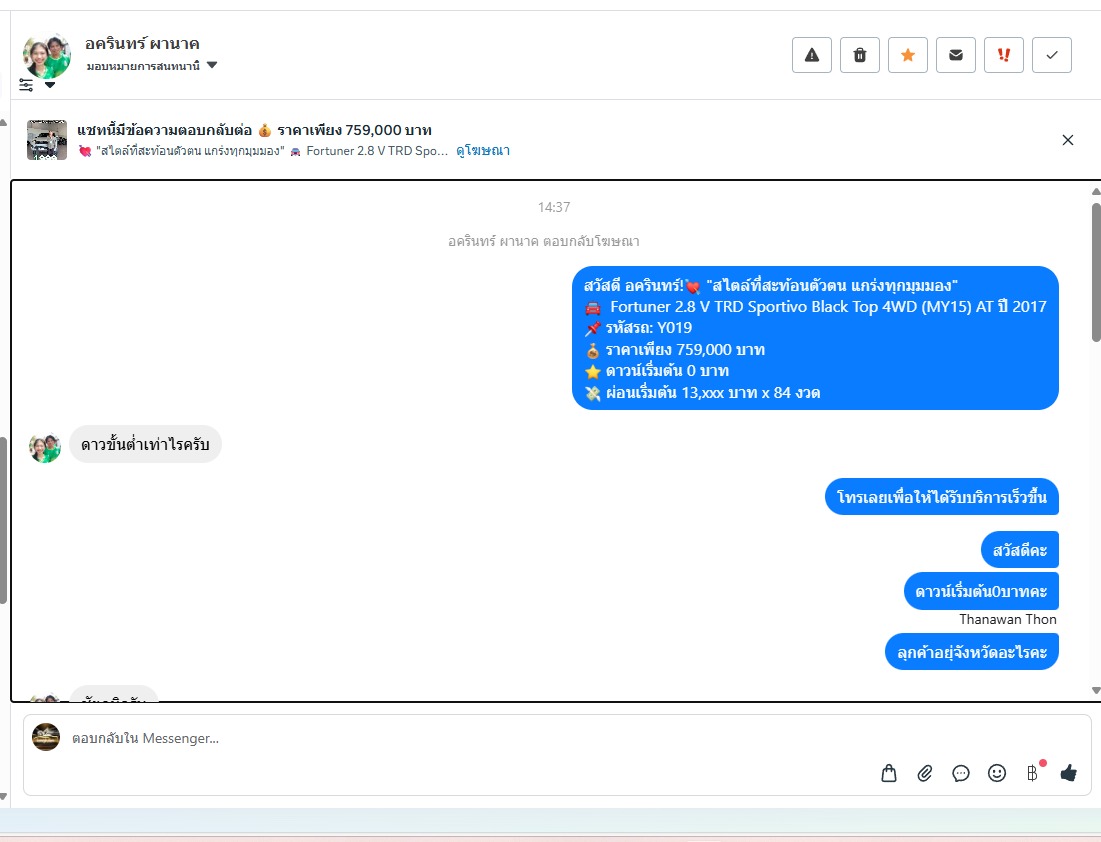
Task: Mark conversation done with checkmark button
Action: click(1052, 55)
